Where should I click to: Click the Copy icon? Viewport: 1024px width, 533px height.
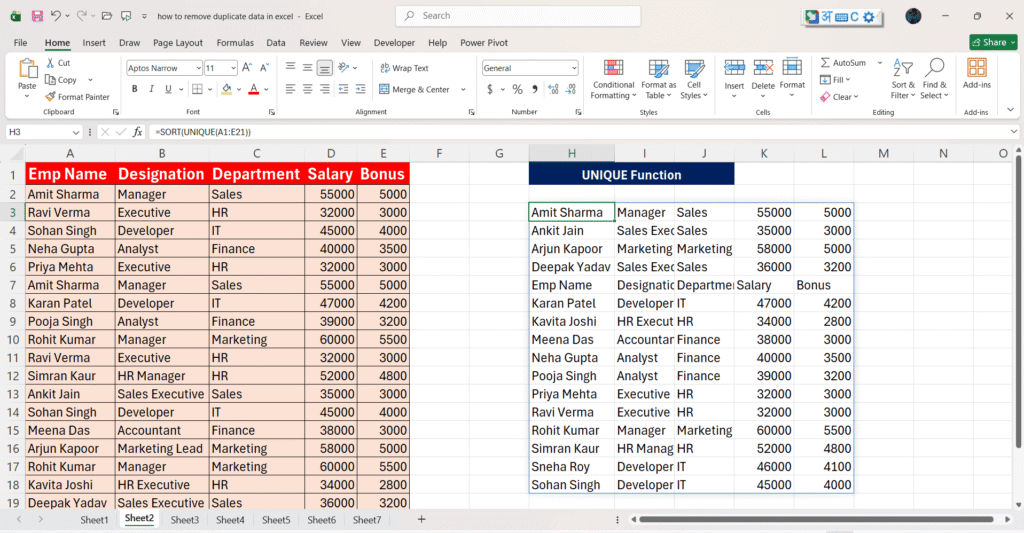(x=50, y=80)
